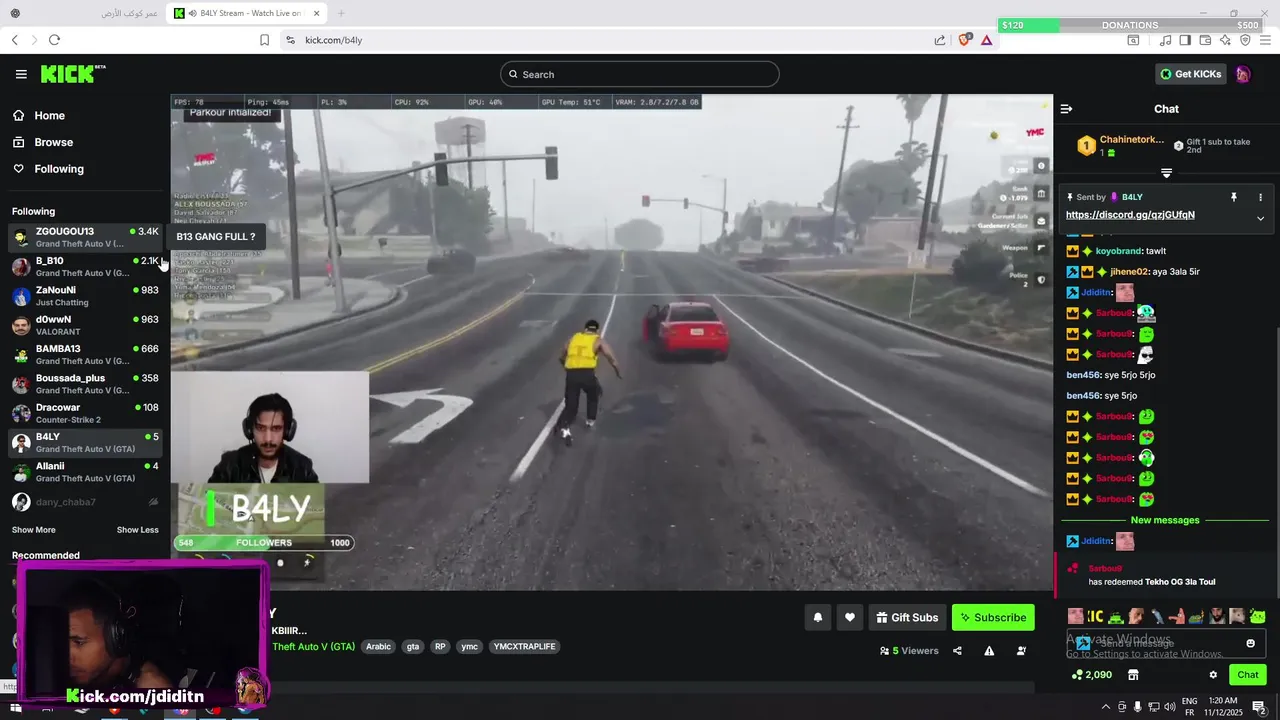The height and width of the screenshot is (720, 1280).
Task: Open chat settings gear
Action: (1213, 675)
